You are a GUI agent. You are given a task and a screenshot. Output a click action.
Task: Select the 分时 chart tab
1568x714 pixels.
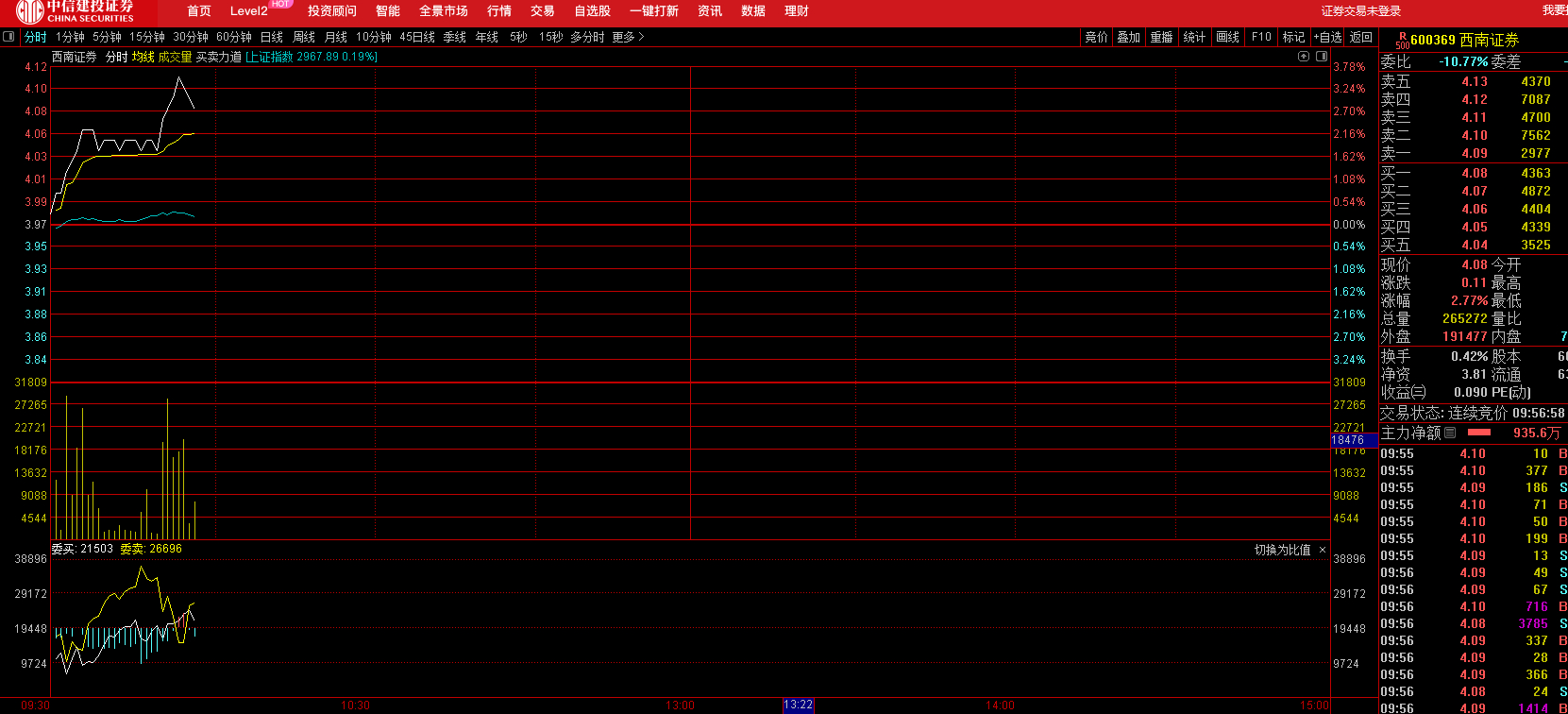[36, 37]
